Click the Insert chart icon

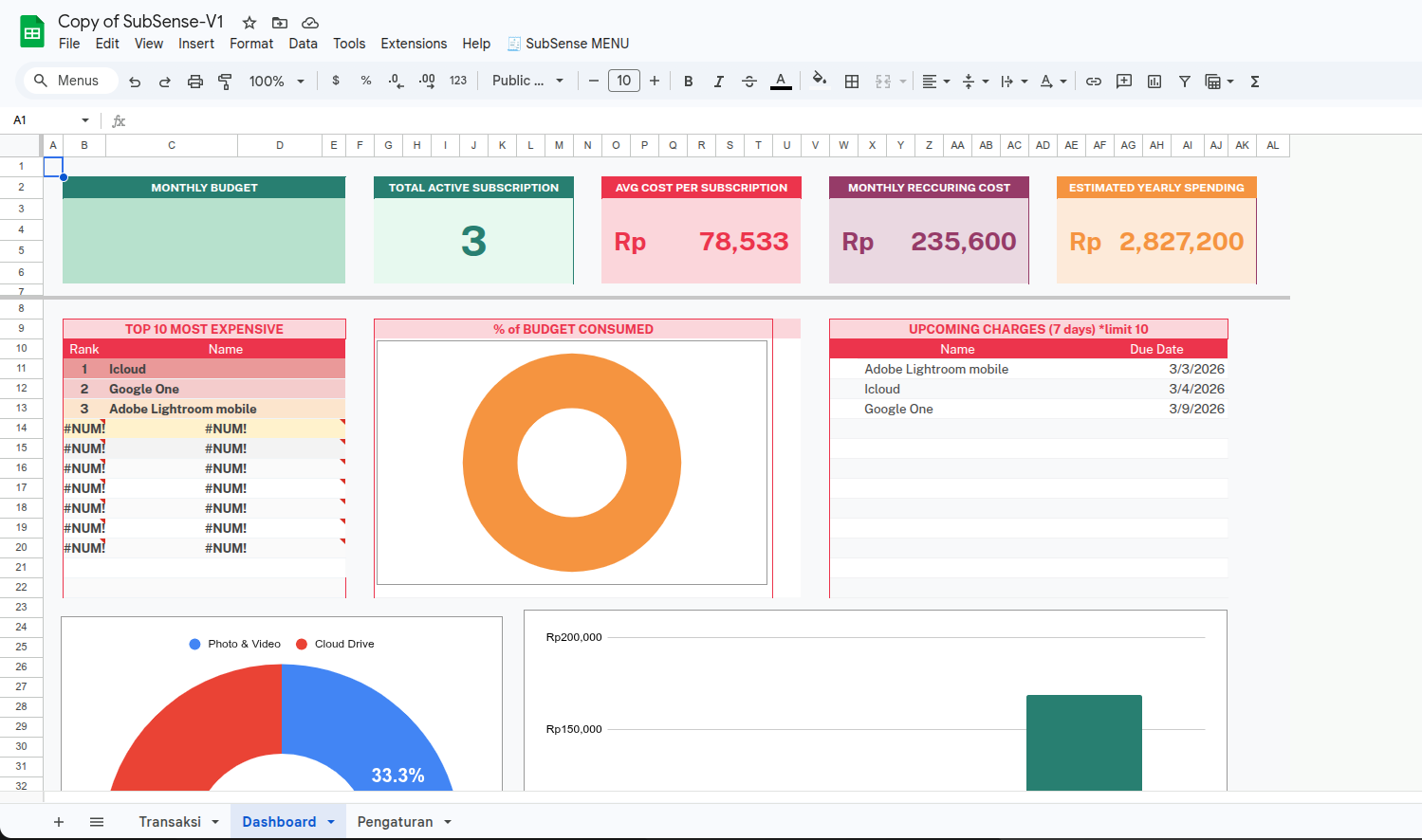[x=1154, y=82]
